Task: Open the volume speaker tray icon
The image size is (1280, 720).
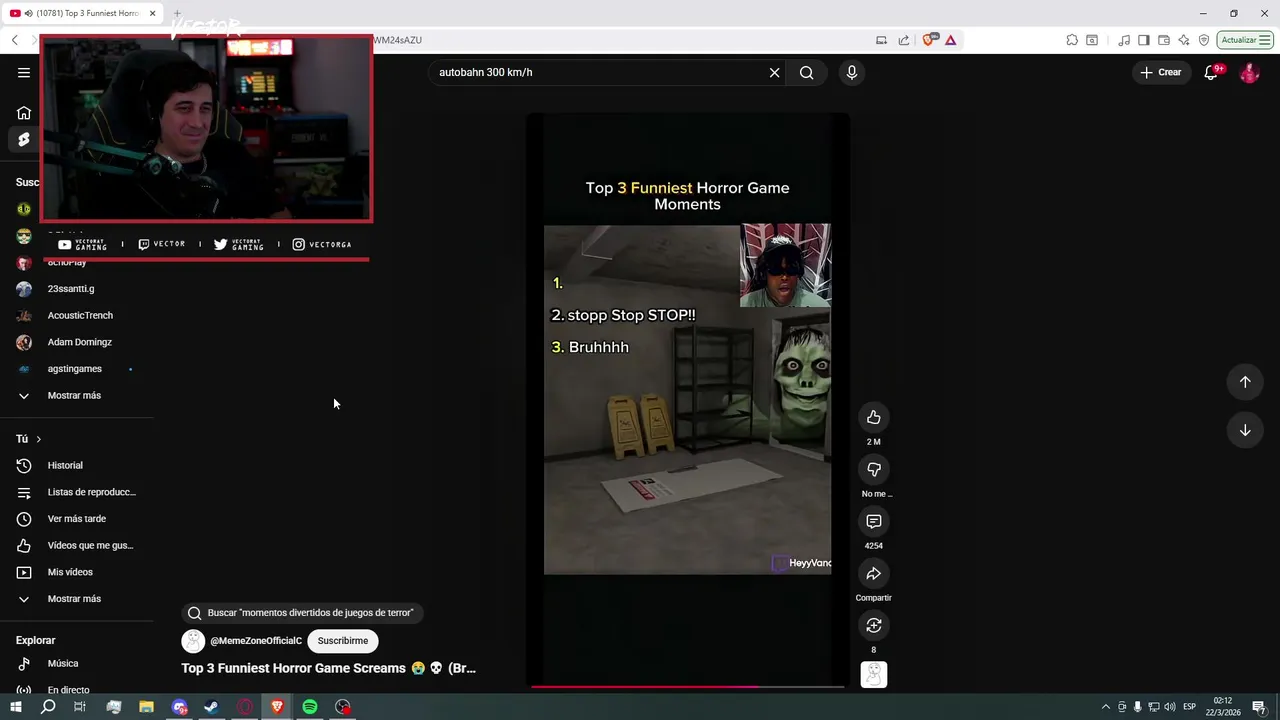Action: pos(1170,707)
